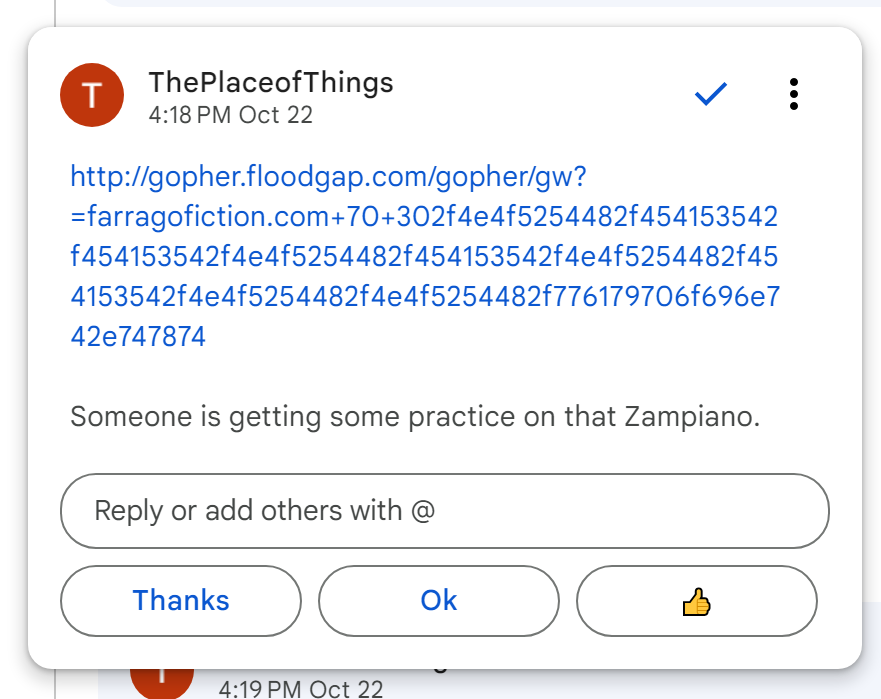Open the gopher.floodgap.com link
Viewport: 881px width, 699px height.
(328, 177)
